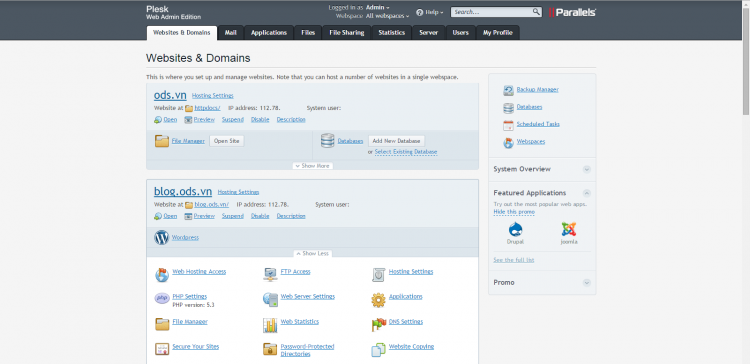Click the Databases icon in right sidebar
Viewport: 750px width, 364px height.
[508, 108]
